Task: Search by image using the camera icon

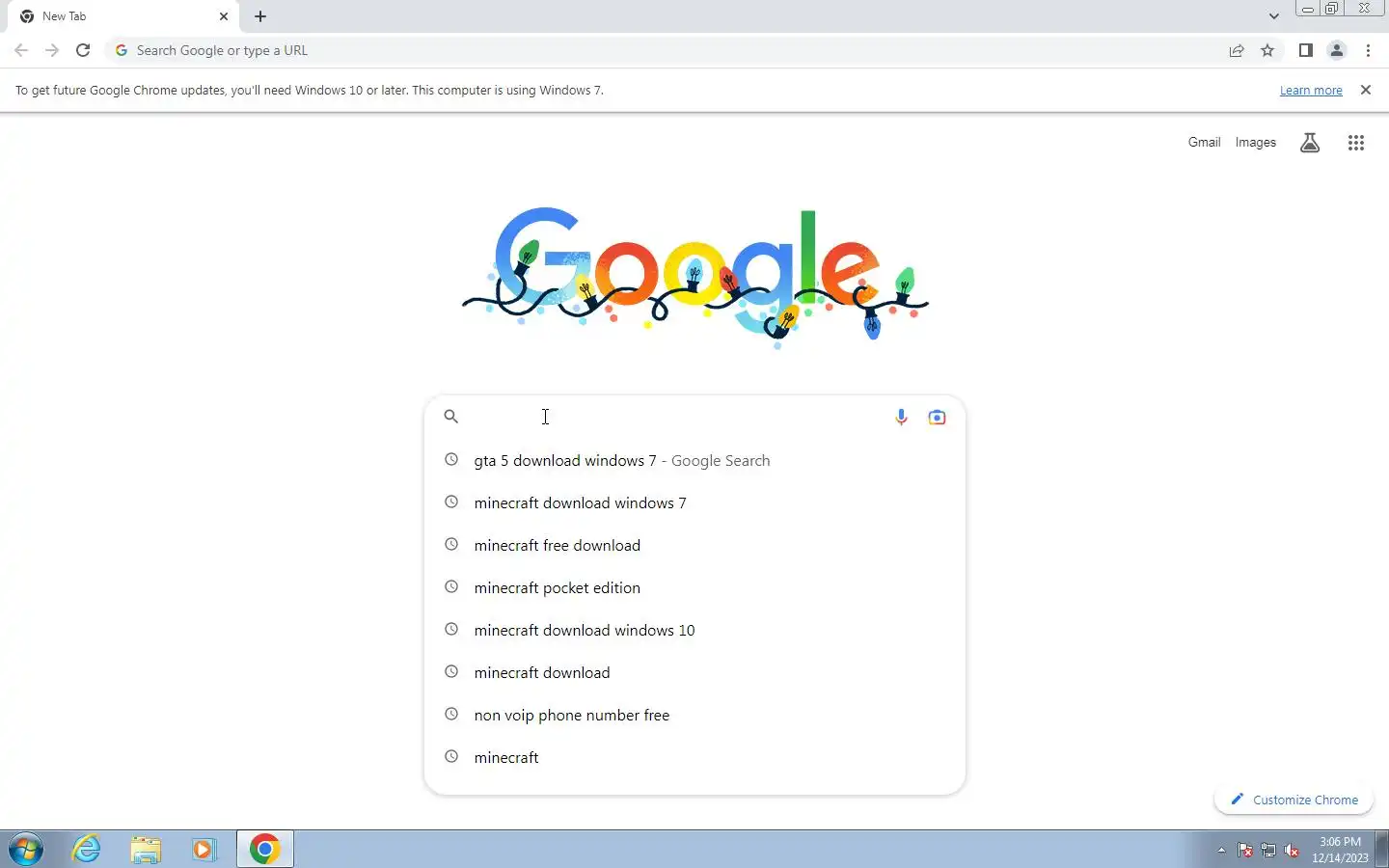Action: pos(937,417)
